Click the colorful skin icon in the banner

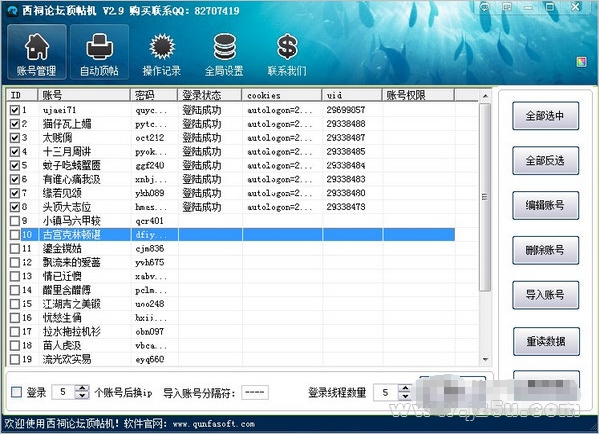click(581, 62)
